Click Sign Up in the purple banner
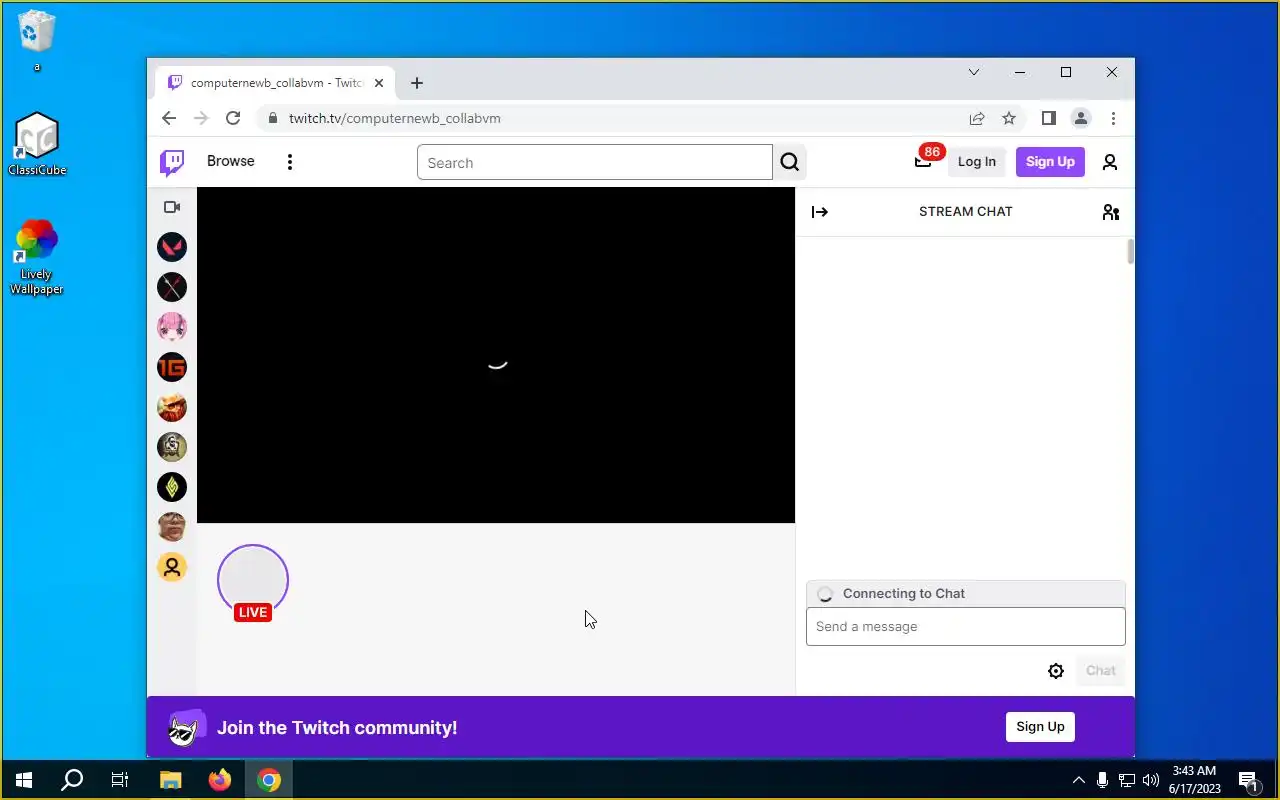 pyautogui.click(x=1040, y=727)
